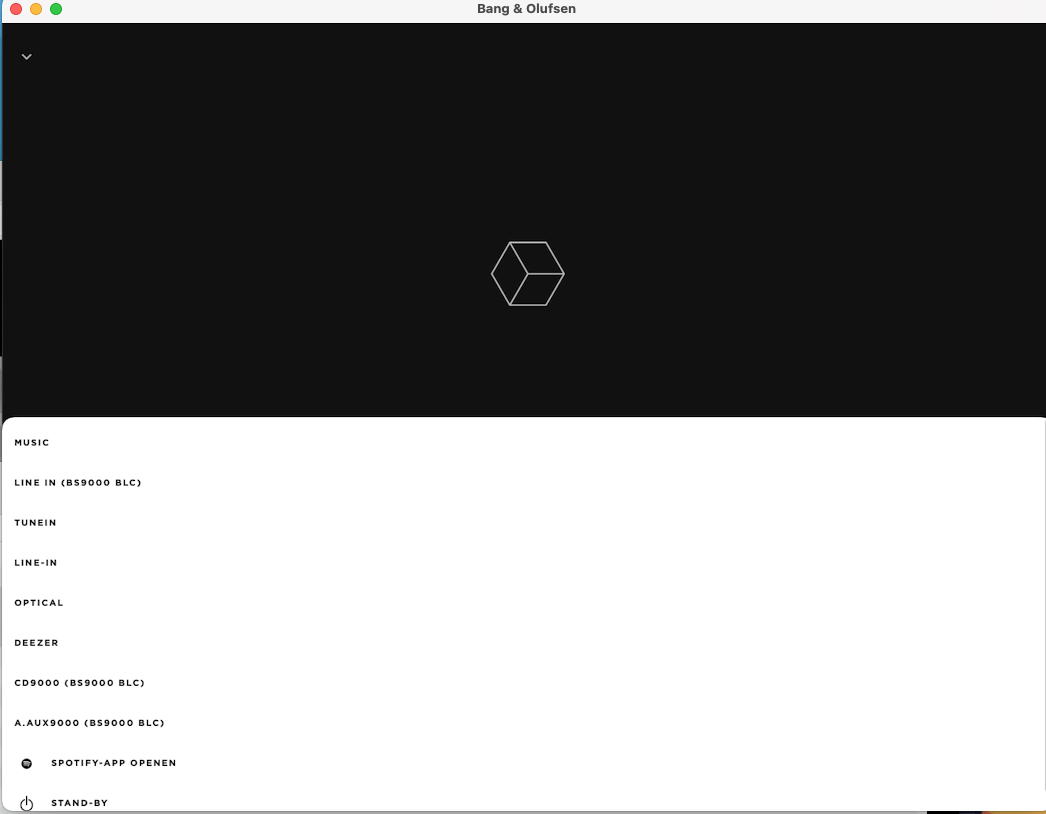Click the Spotify logo icon
This screenshot has height=814, width=1046.
click(27, 763)
